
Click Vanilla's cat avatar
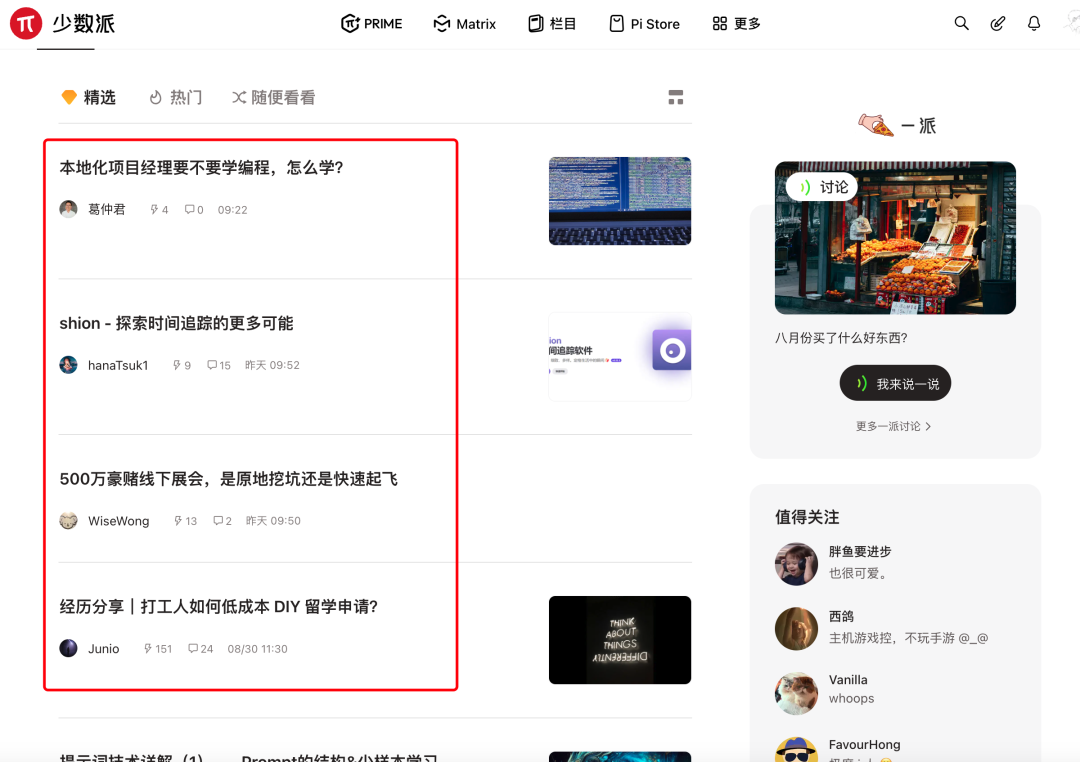[x=796, y=693]
